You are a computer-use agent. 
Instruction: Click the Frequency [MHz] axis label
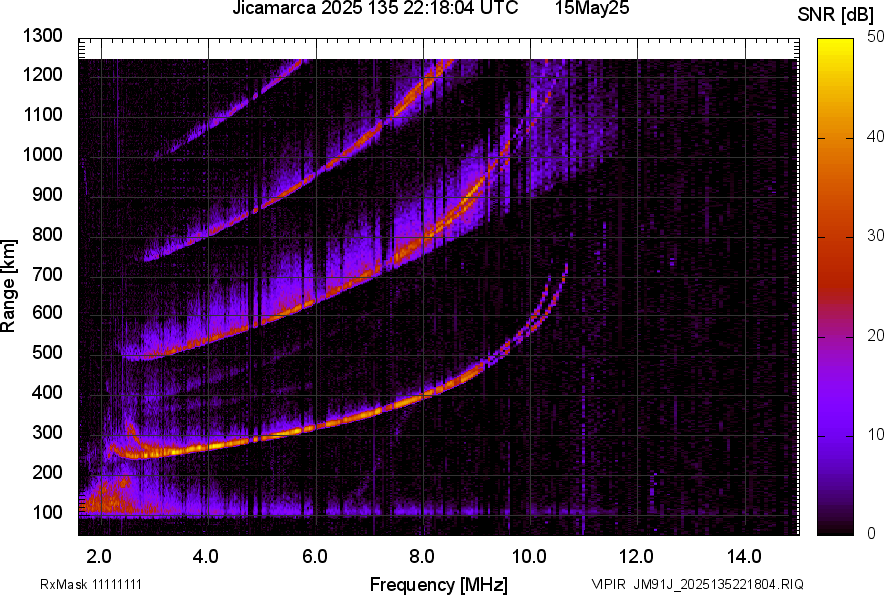pos(438,584)
